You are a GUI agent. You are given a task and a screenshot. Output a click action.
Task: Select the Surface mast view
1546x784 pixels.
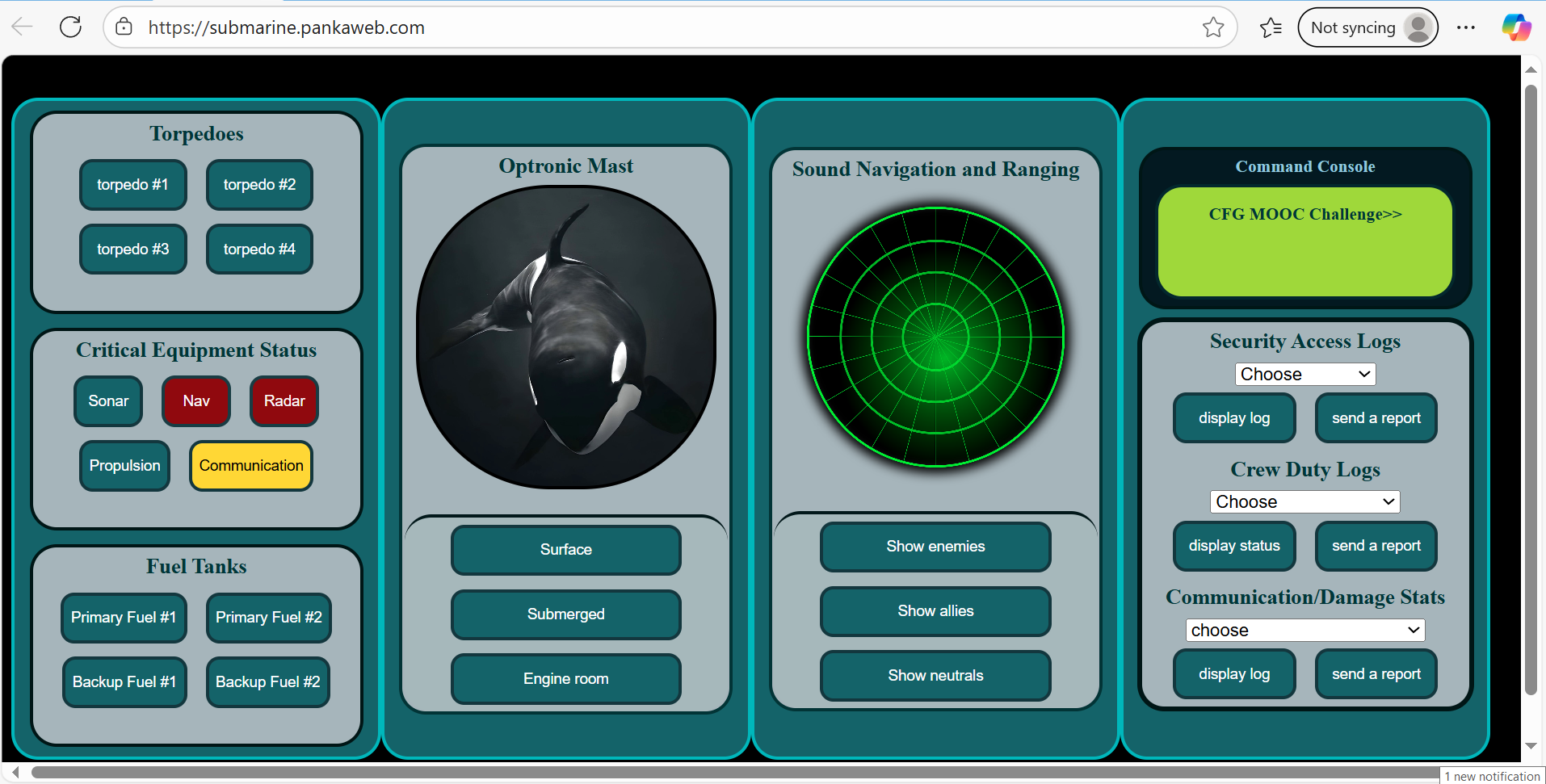[x=565, y=550]
